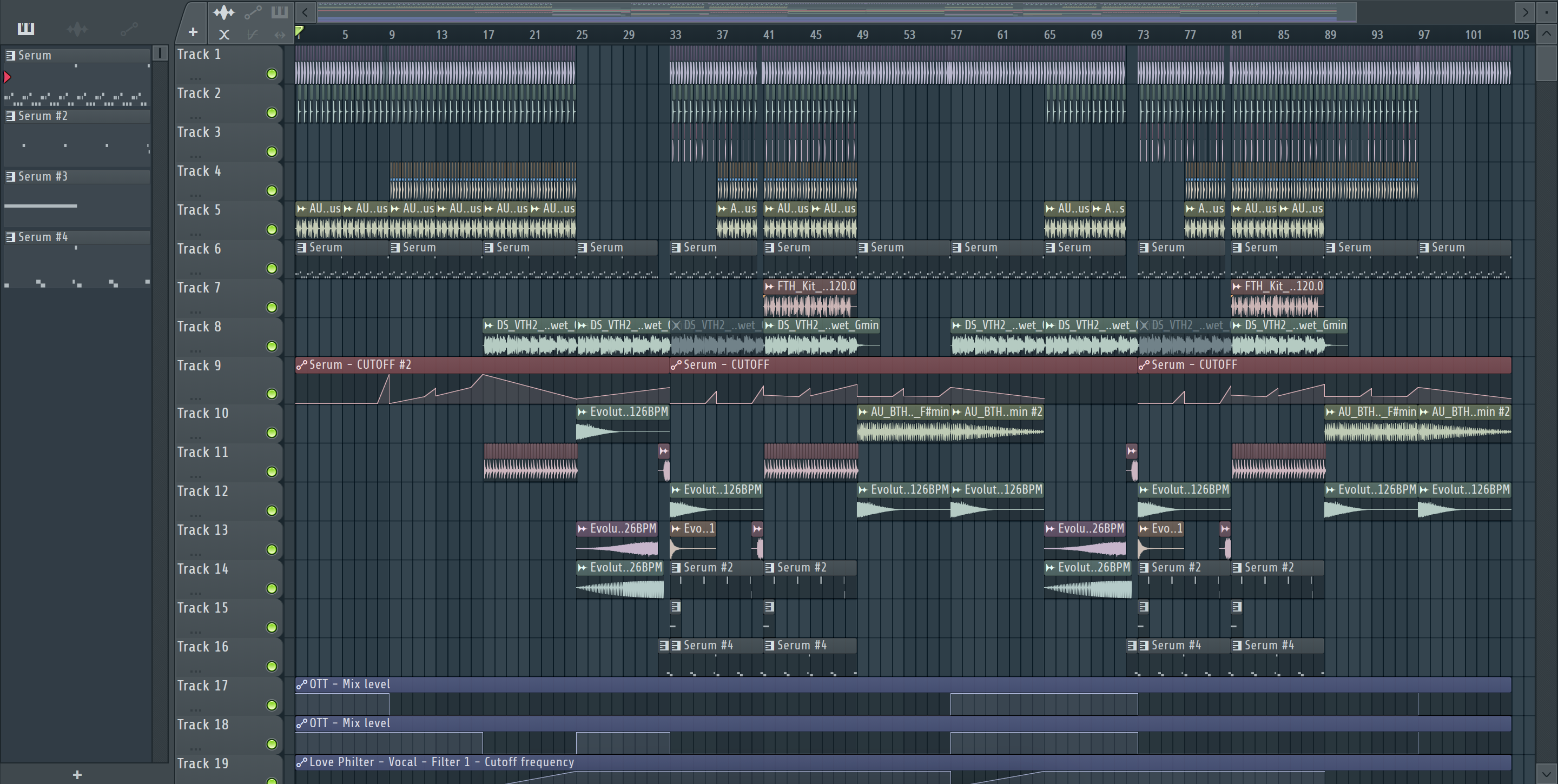Click bar 73 on the timeline ruler
This screenshot has height=784, width=1558.
point(1143,35)
